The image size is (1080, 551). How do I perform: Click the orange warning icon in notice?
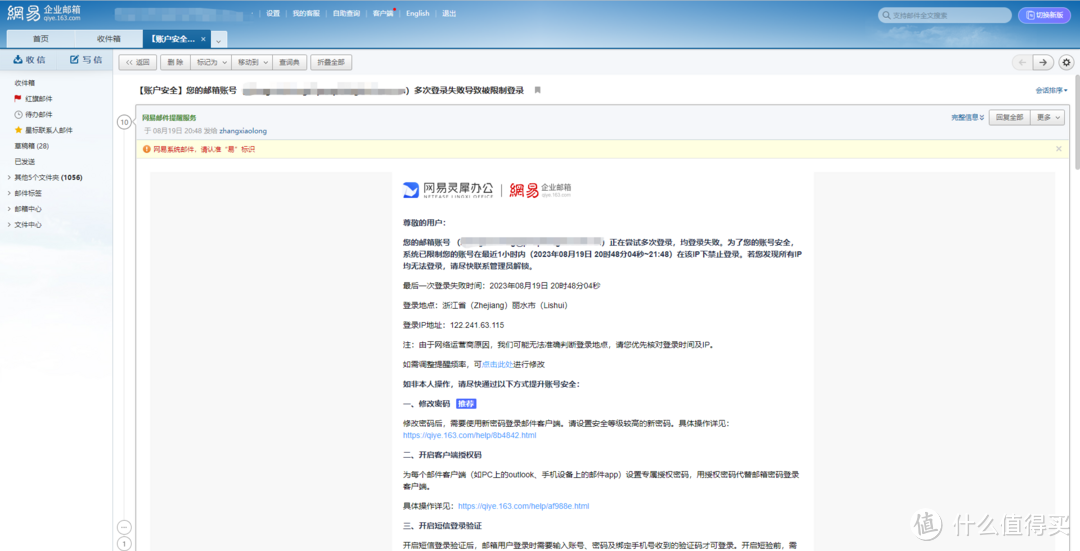tap(147, 149)
